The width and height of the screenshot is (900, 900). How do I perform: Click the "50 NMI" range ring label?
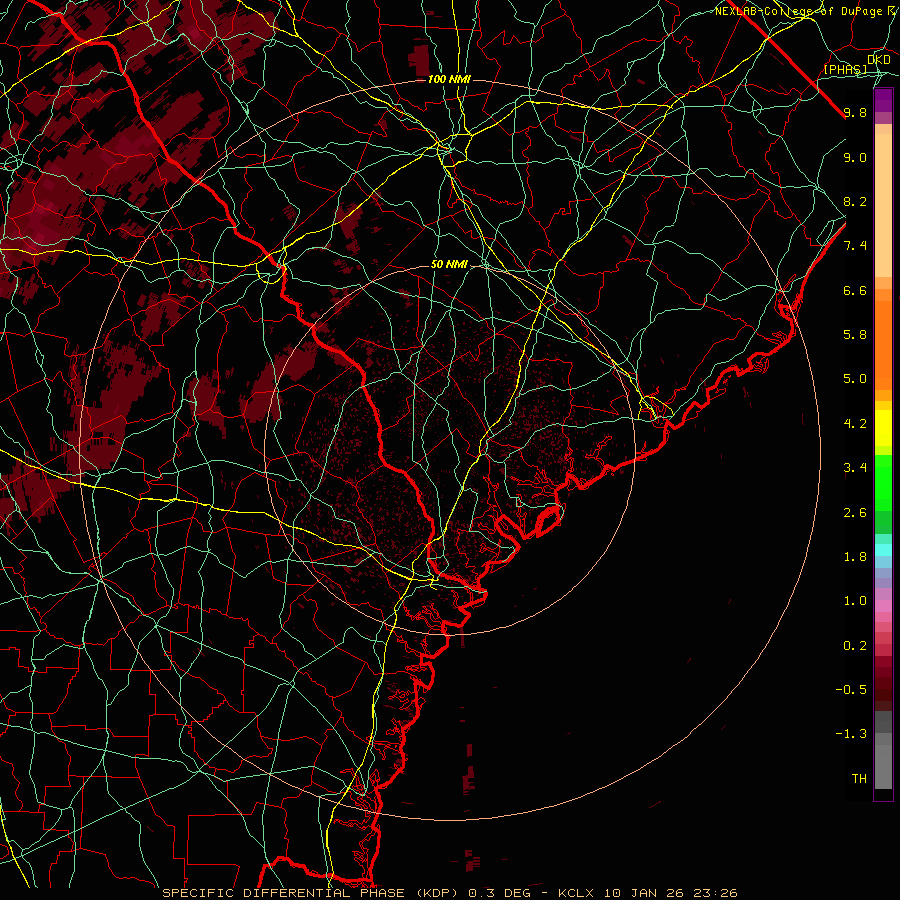coord(449,265)
